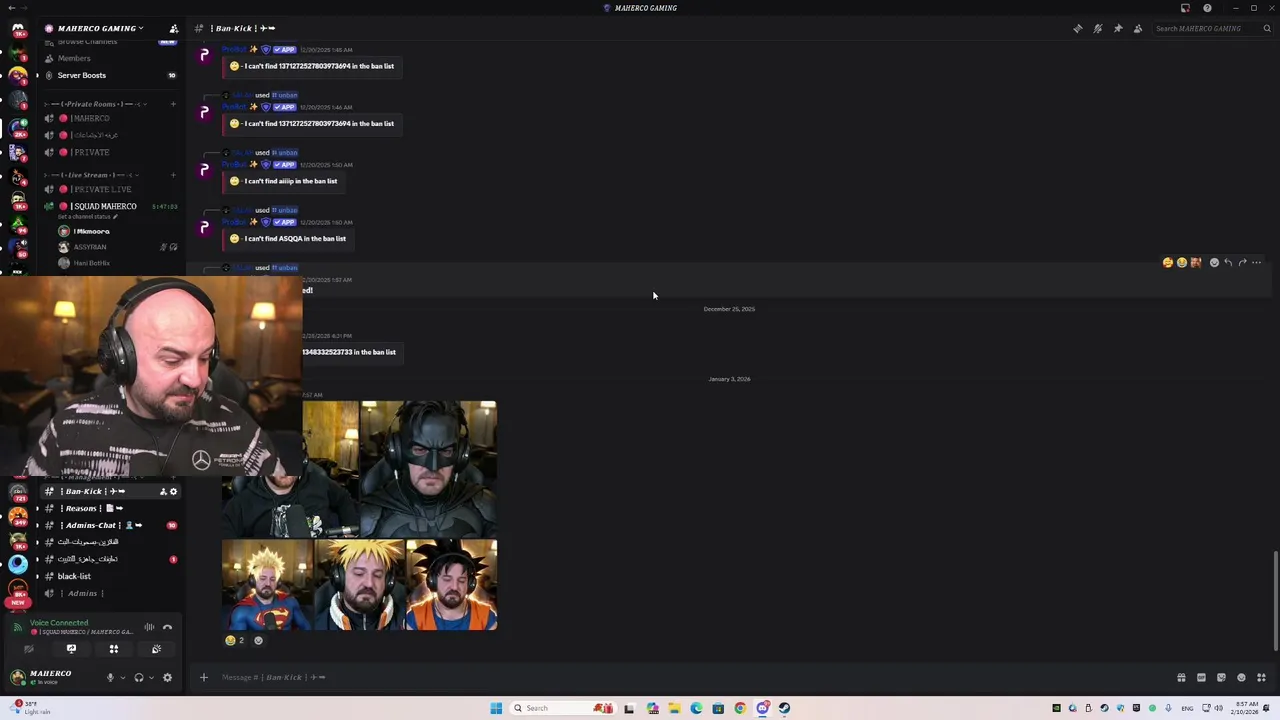
Task: Expand threads arrow for Admins-Chat channel
Action: coord(37,525)
